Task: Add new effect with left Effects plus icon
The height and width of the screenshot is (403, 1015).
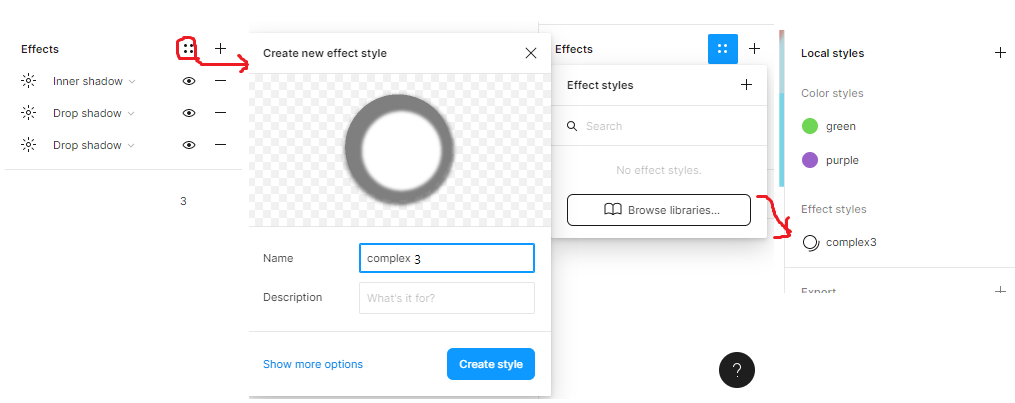Action: (221, 49)
